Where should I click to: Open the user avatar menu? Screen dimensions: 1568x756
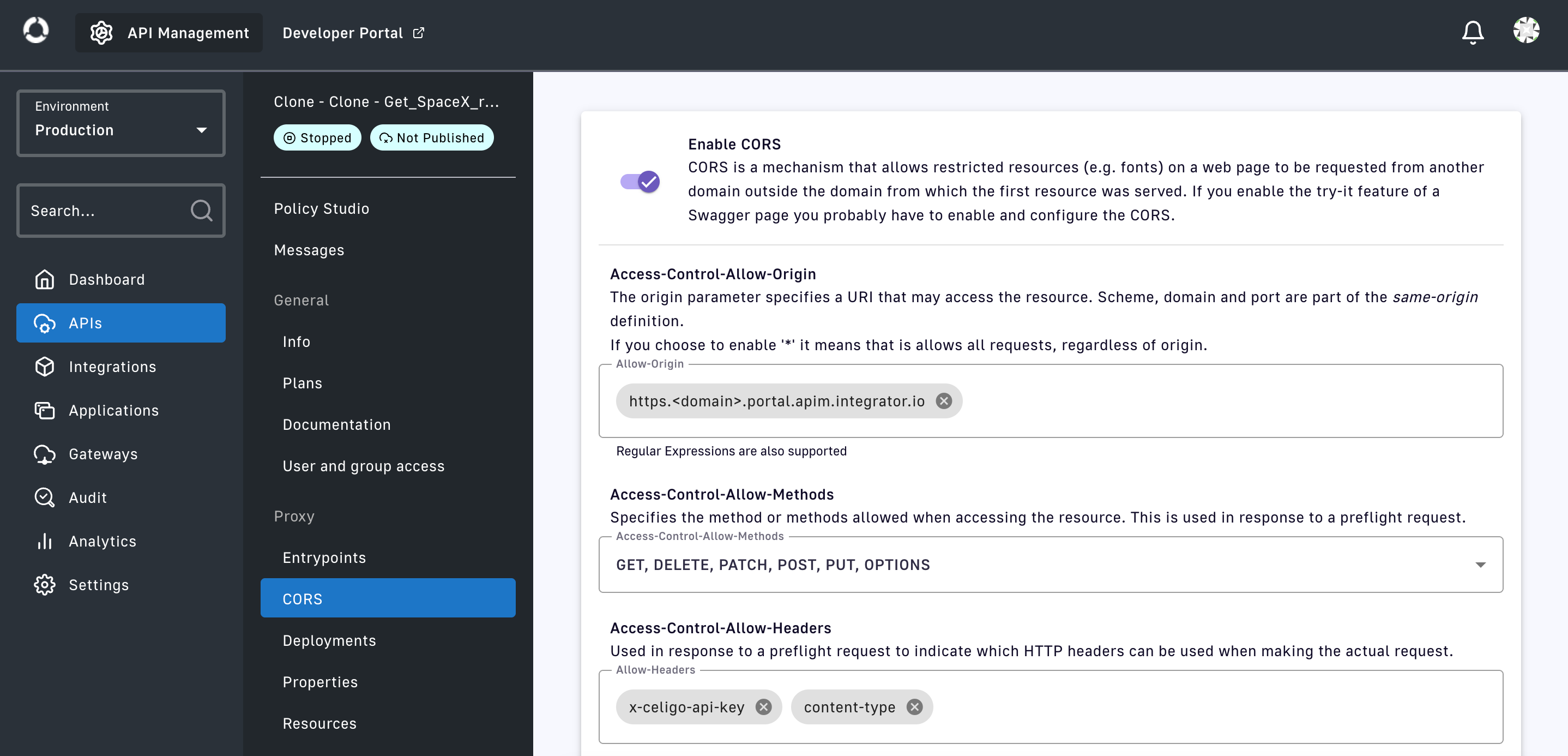click(1526, 31)
